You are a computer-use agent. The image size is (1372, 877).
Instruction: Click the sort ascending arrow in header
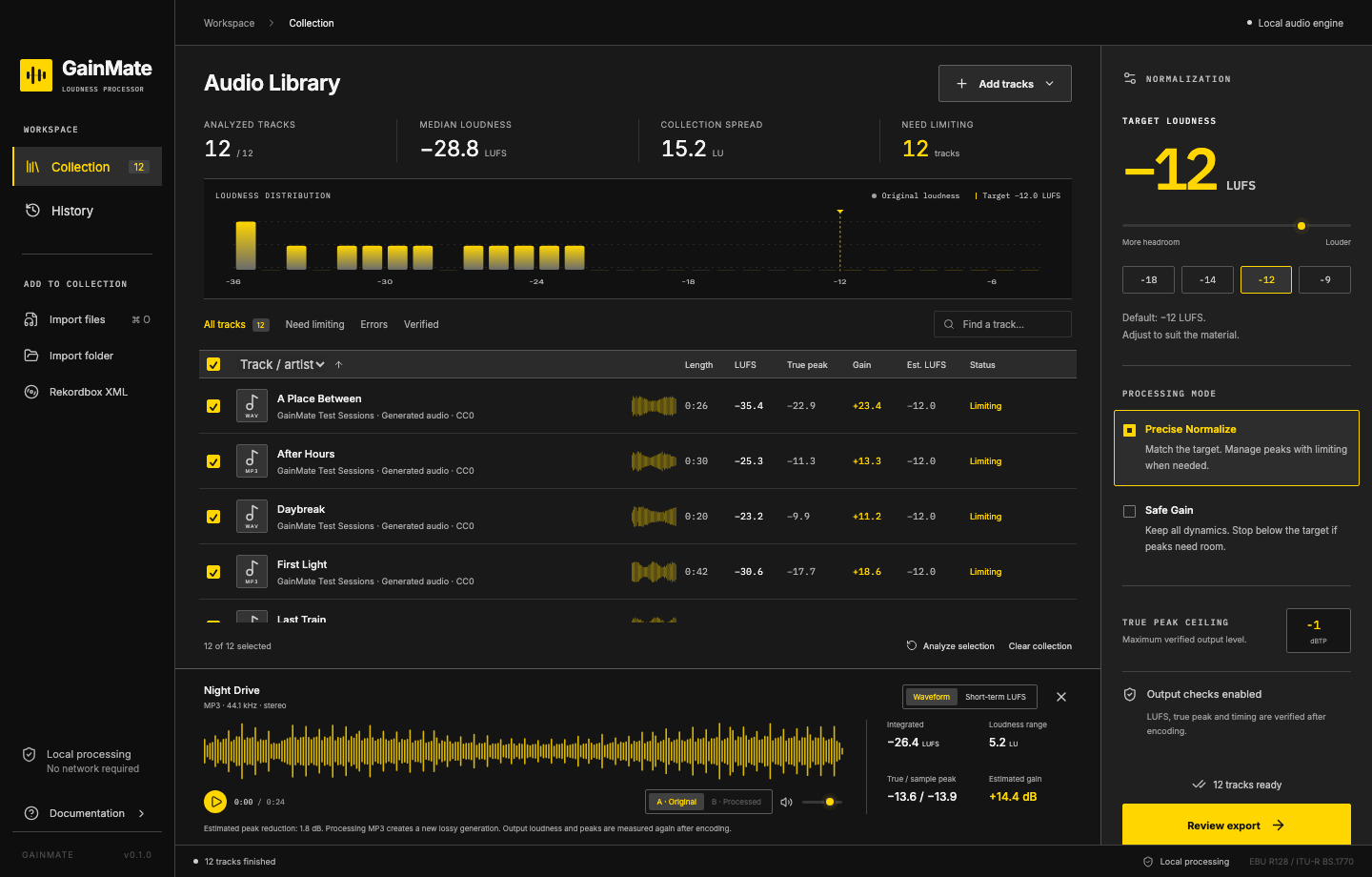(338, 364)
